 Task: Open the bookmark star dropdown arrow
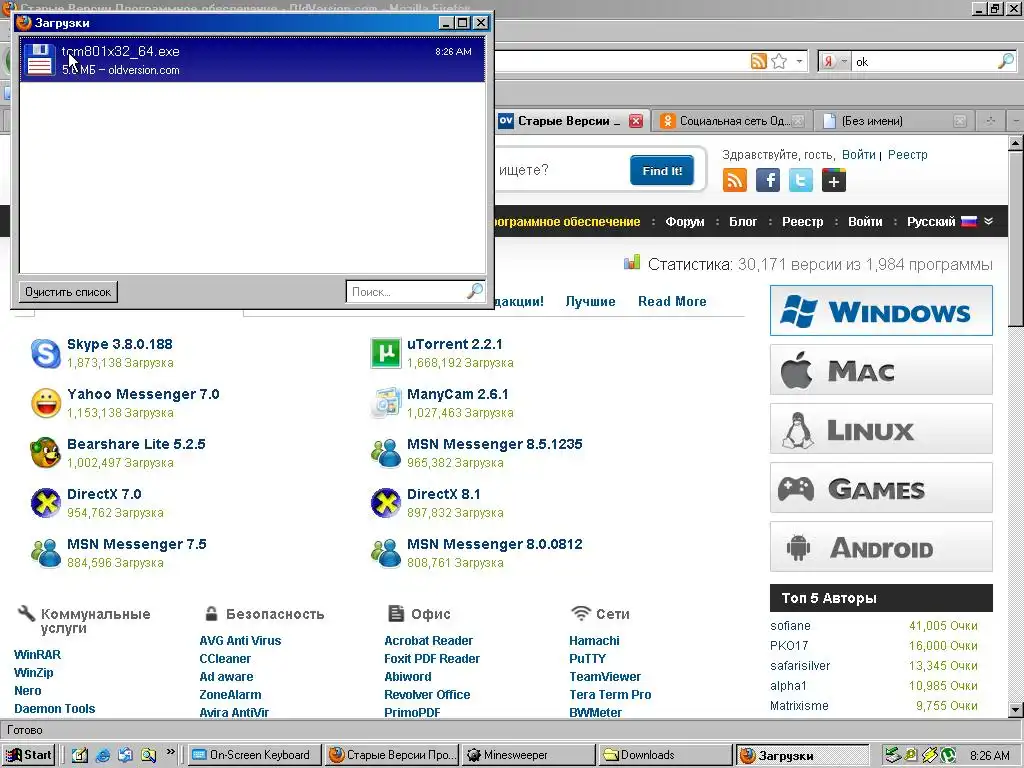799,61
